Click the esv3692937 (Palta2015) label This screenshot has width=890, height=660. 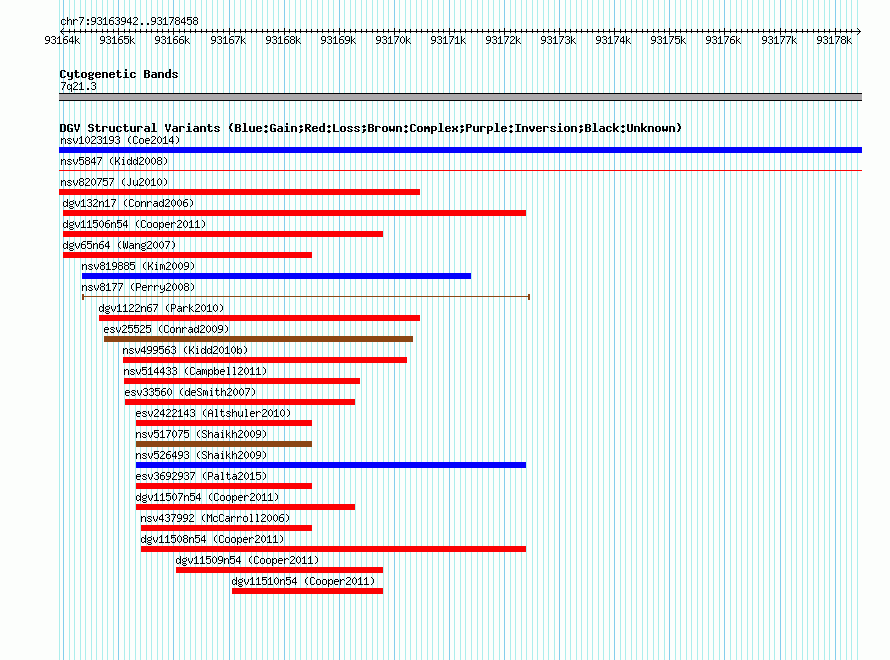point(201,476)
